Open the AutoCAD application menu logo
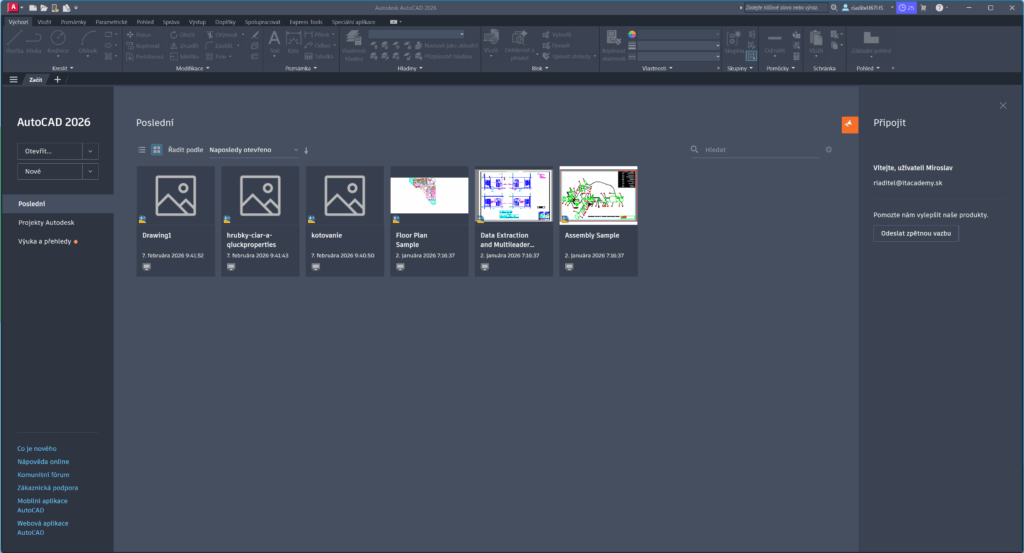The image size is (1024, 553). [x=12, y=8]
